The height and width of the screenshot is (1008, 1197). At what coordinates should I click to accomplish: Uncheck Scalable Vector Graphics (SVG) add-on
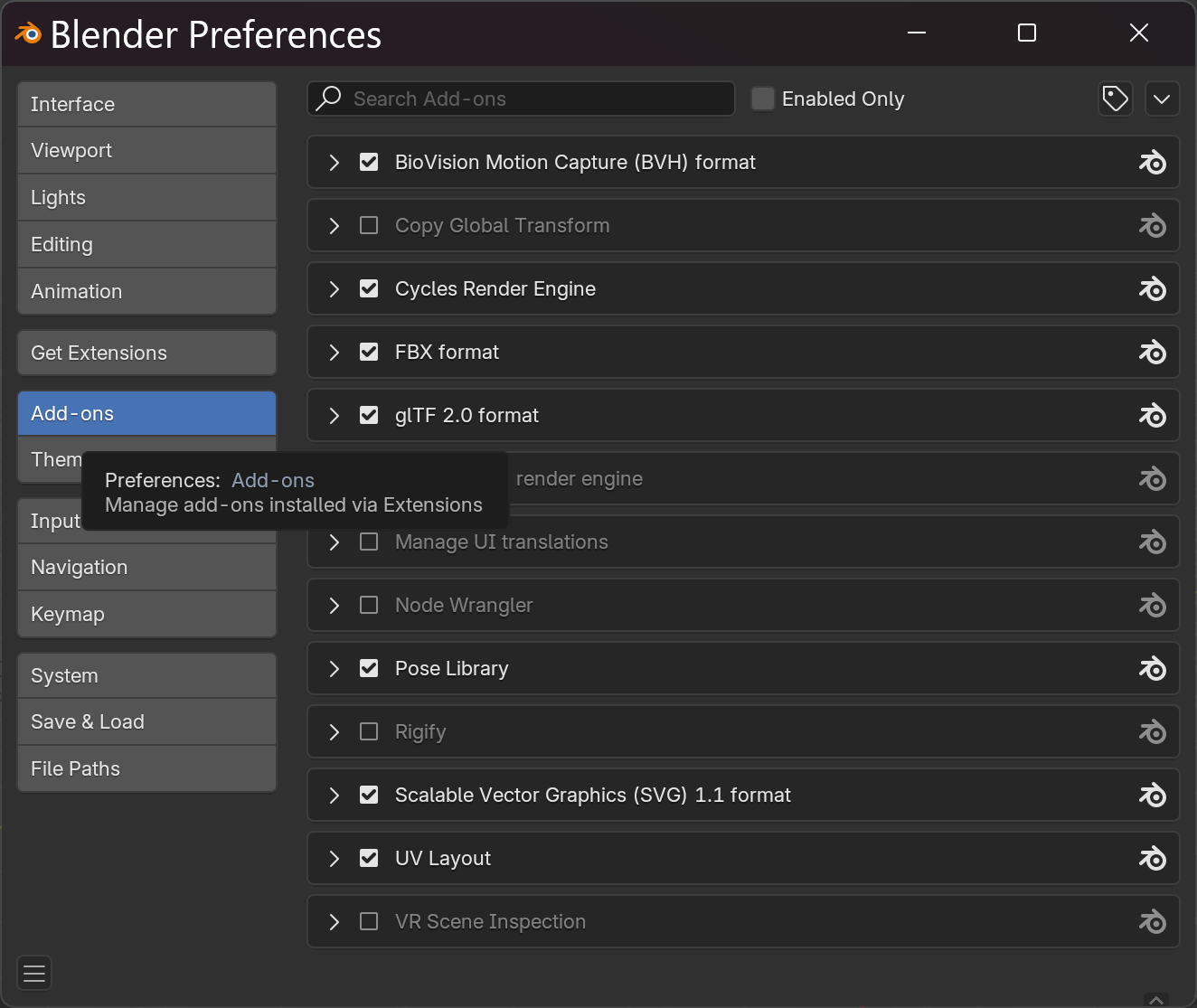369,795
